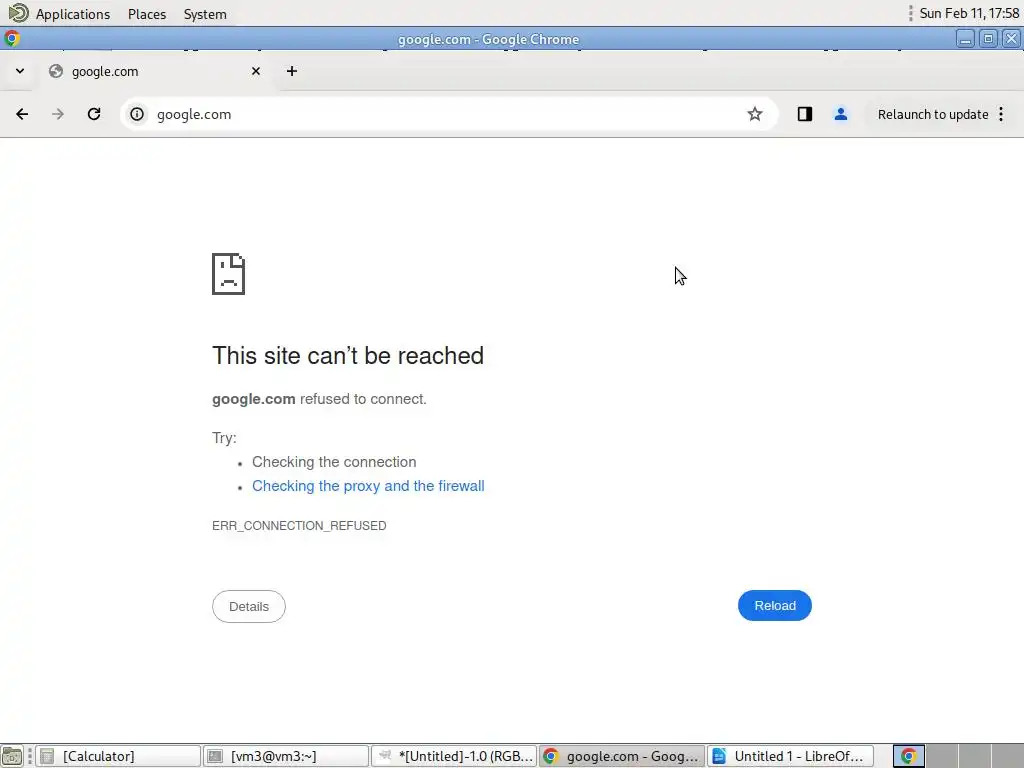Click the Details button
Viewport: 1024px width, 768px height.
pyautogui.click(x=249, y=607)
